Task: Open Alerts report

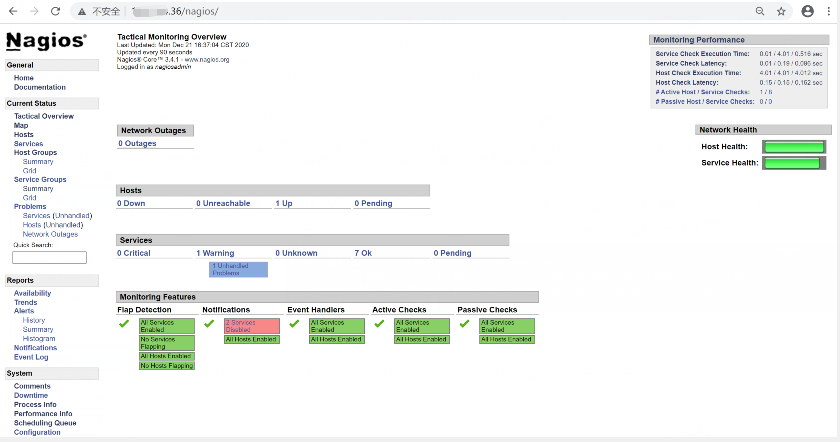Action: coord(24,311)
